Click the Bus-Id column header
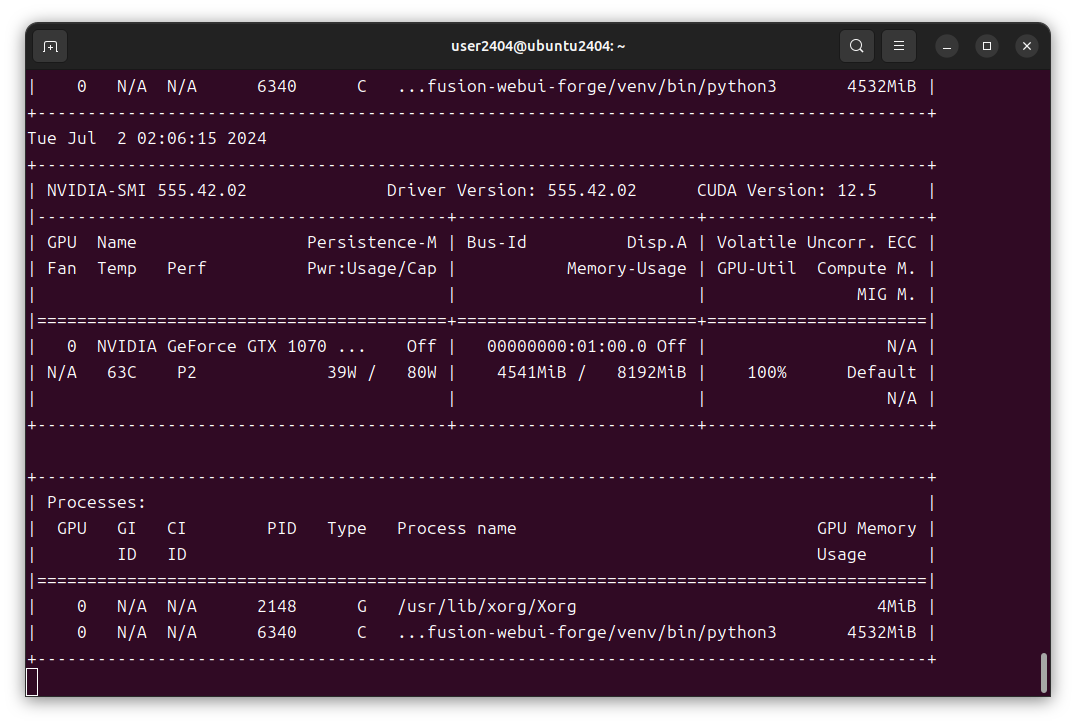This screenshot has height=725, width=1076. [x=496, y=243]
